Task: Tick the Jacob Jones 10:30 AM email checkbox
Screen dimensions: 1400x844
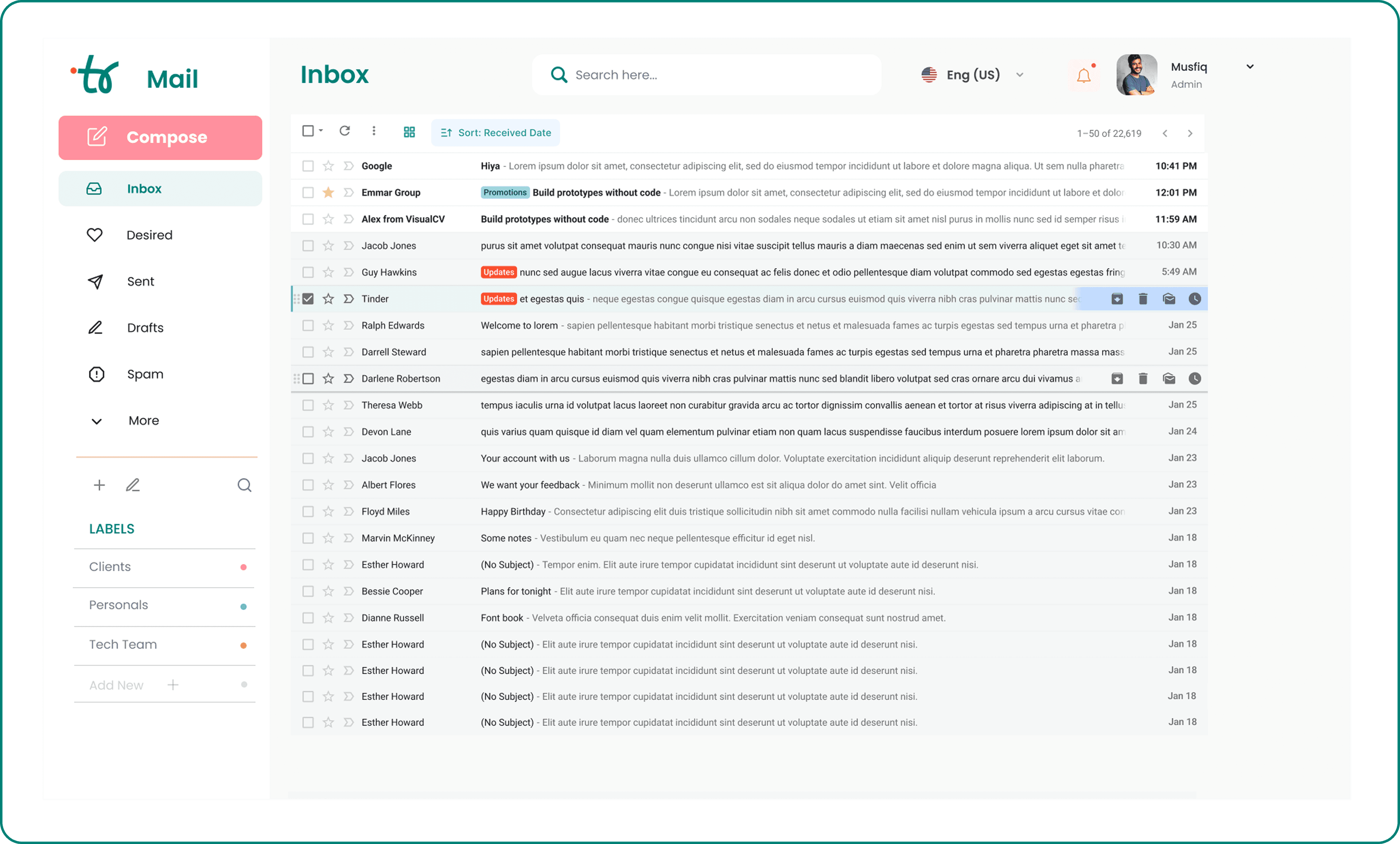Action: (308, 245)
